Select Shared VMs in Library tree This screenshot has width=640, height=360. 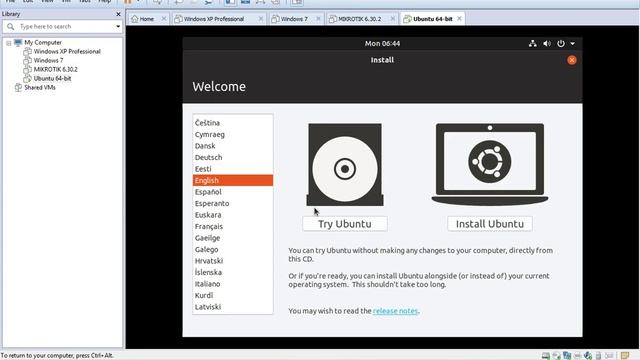40,87
